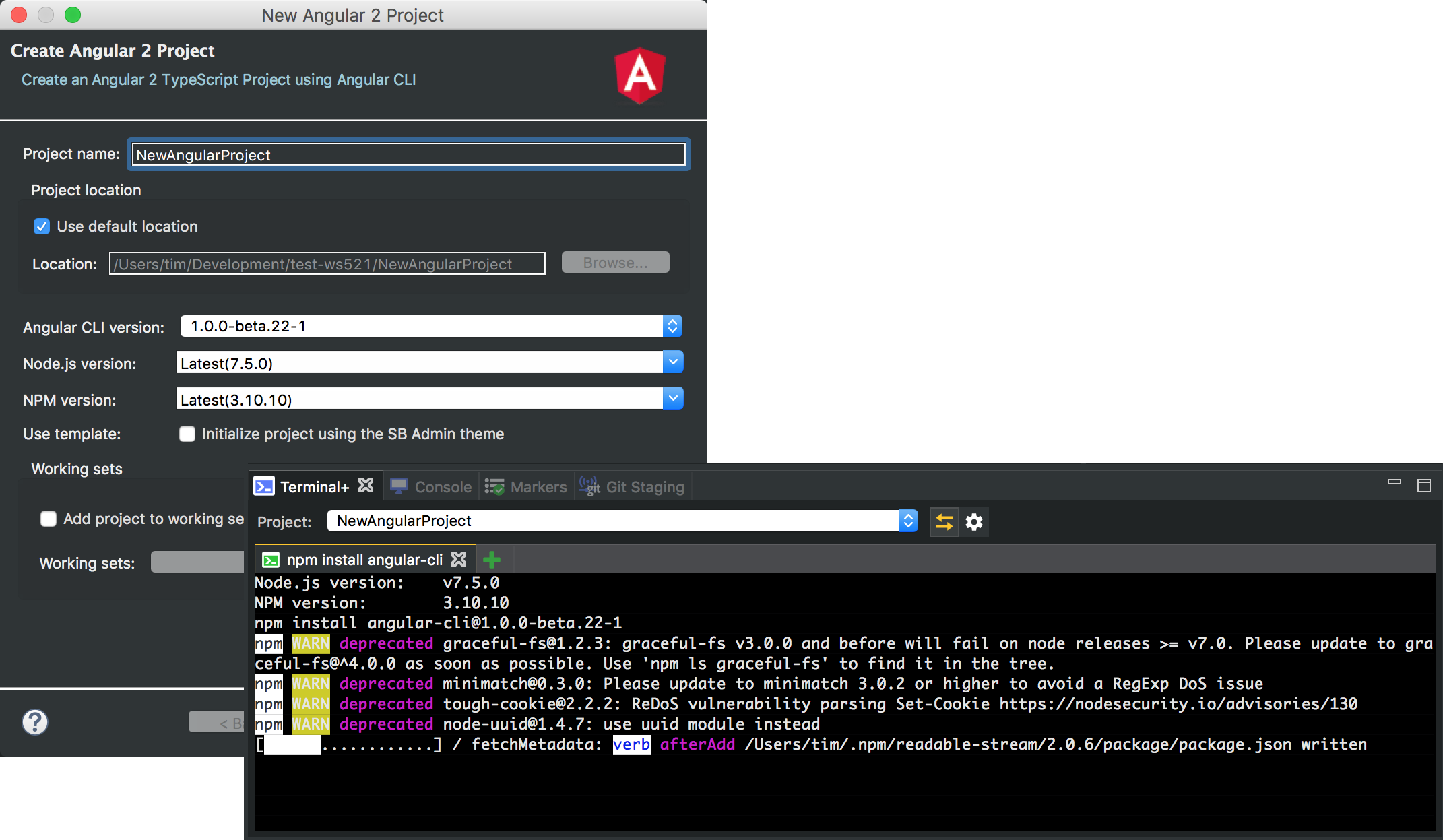1443x840 pixels.
Task: Close the npm install angular-cli terminal tab
Action: click(x=459, y=559)
